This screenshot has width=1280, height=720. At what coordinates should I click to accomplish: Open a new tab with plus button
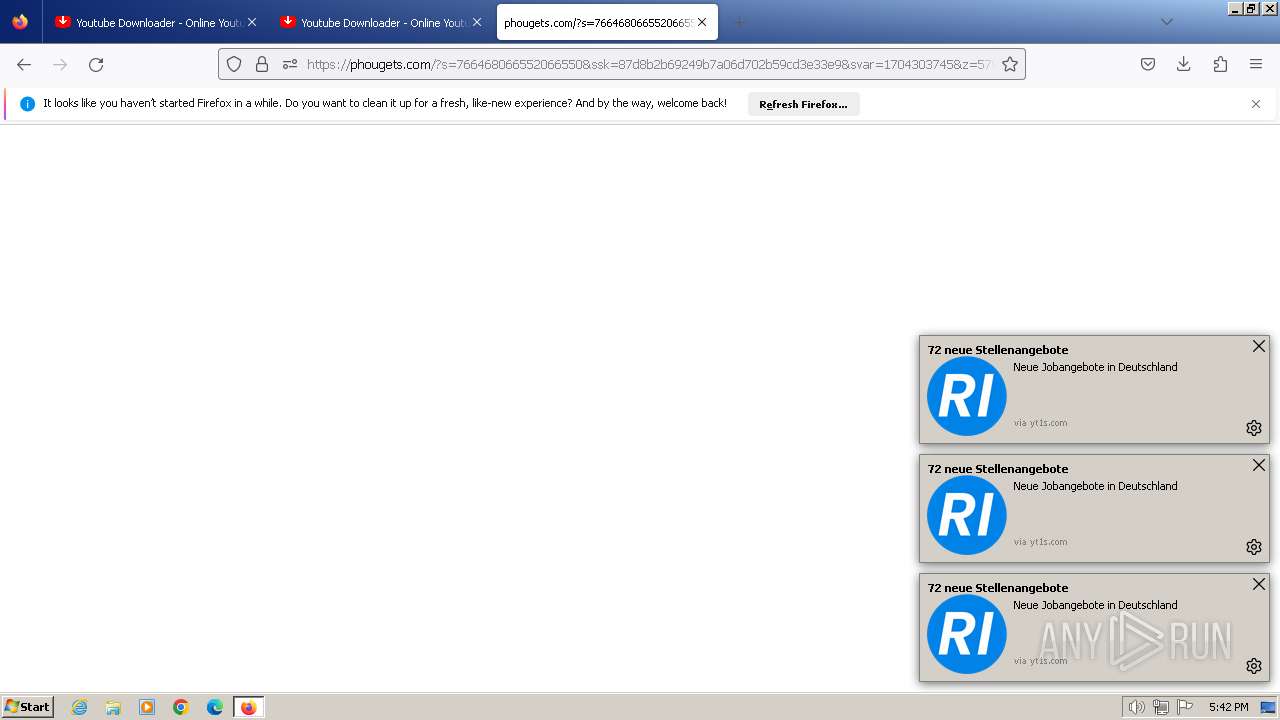(740, 22)
